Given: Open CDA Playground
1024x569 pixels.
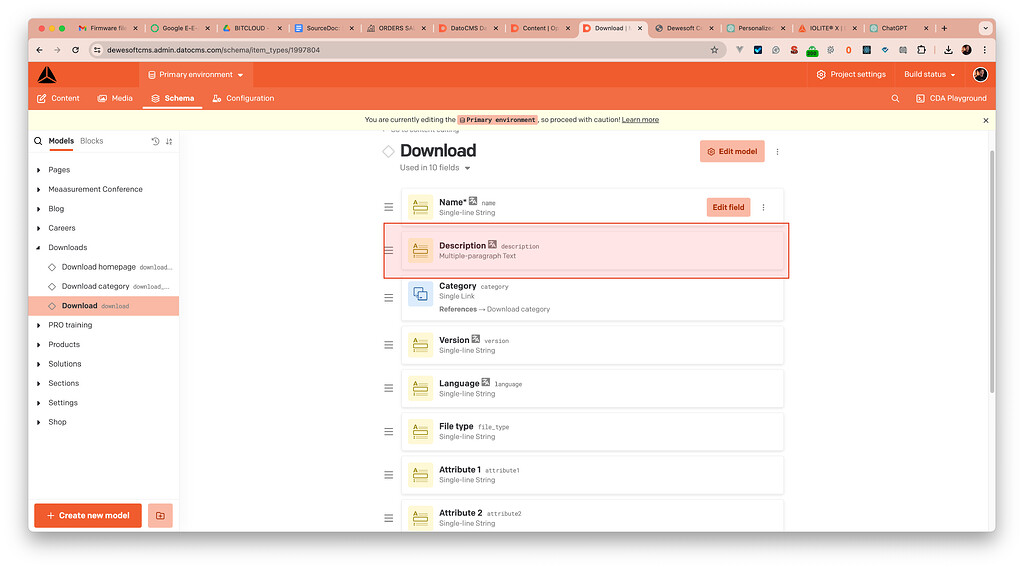Looking at the screenshot, I should [x=951, y=99].
